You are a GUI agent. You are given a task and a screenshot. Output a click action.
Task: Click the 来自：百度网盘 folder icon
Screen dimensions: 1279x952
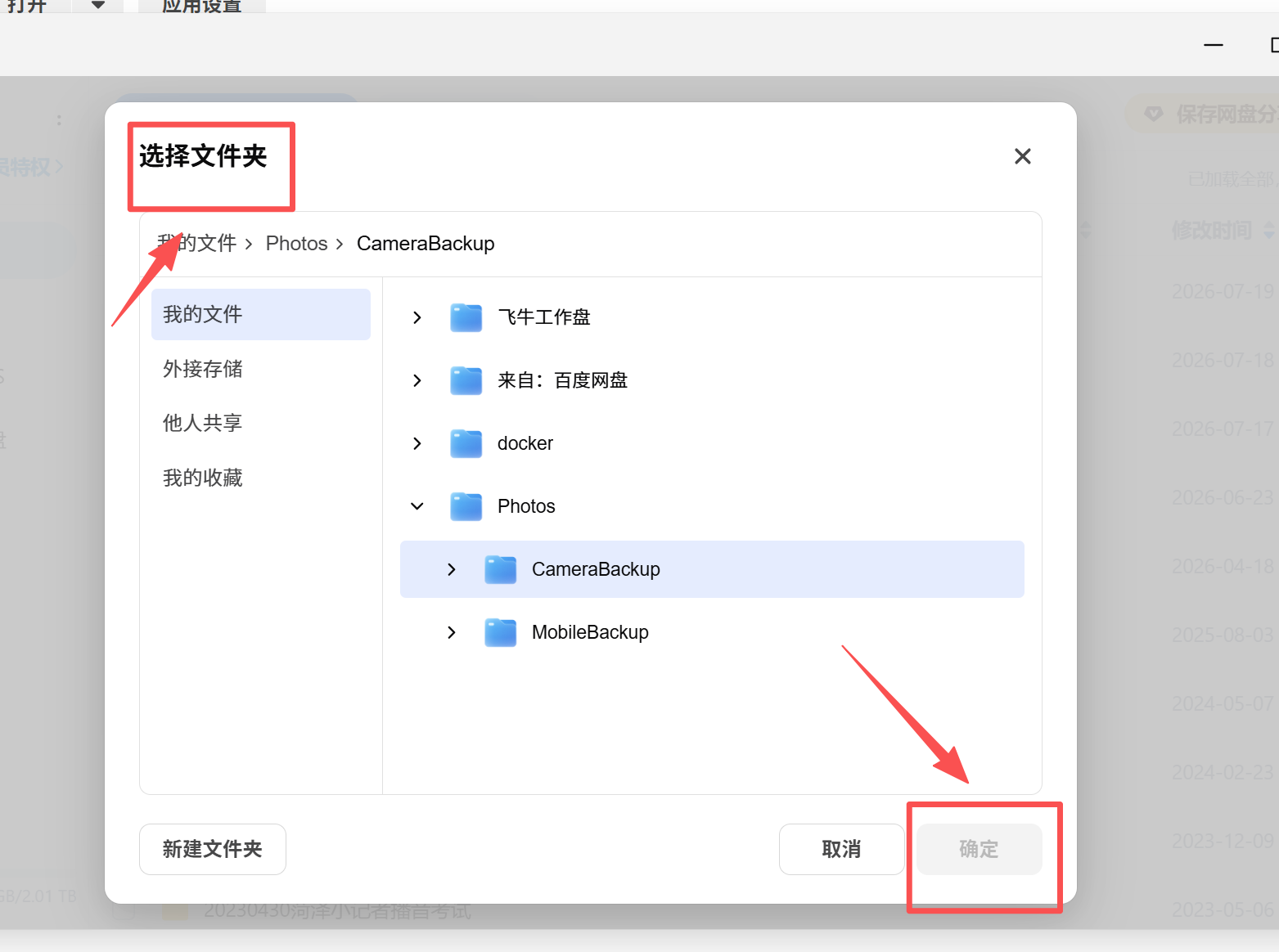click(466, 380)
